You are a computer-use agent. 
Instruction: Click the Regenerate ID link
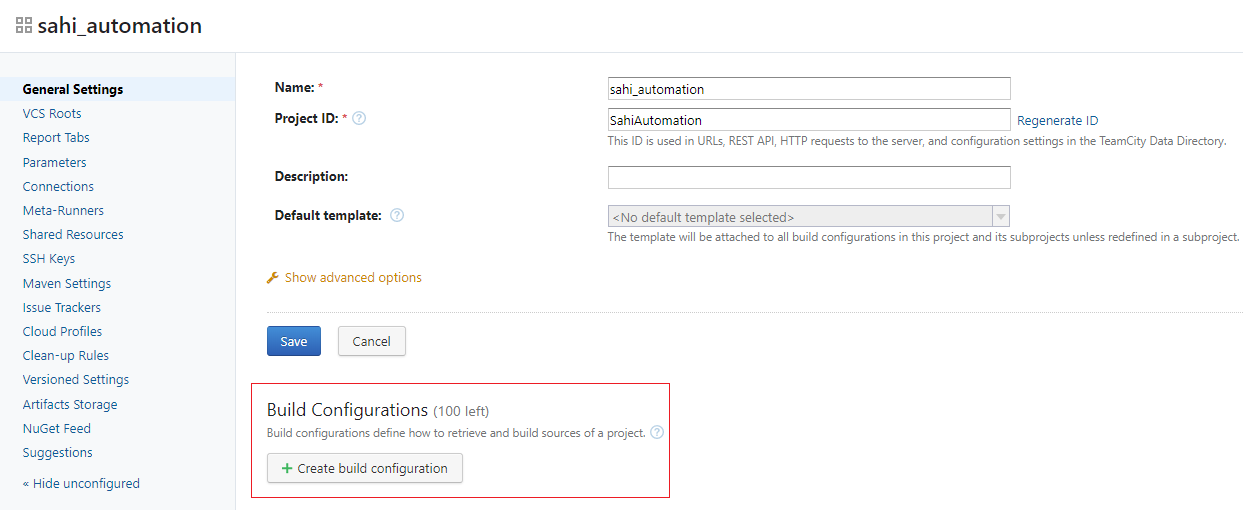[x=1057, y=121]
